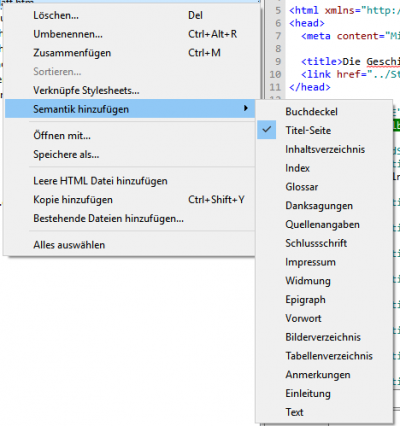This screenshot has width=400, height=426.
Task: Click Alles auswählen
Action: (130, 245)
